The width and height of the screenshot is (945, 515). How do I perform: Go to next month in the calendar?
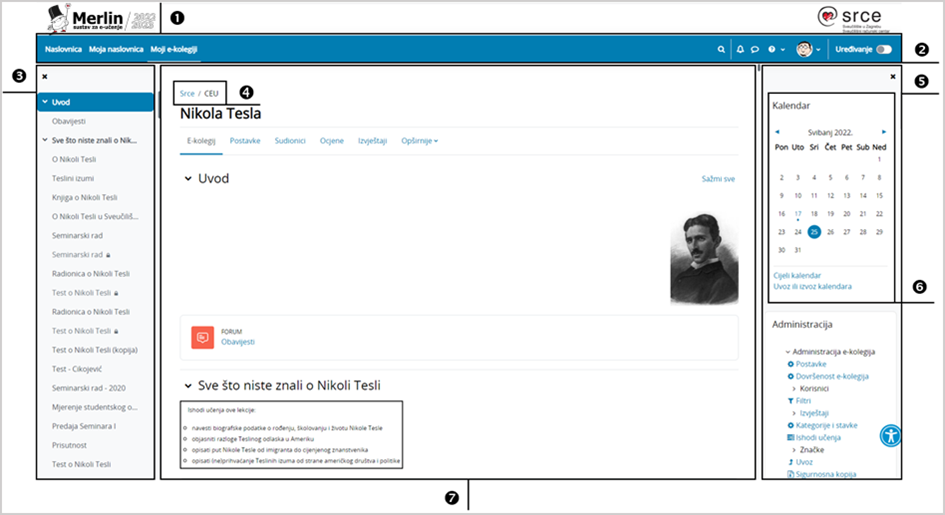pos(882,131)
